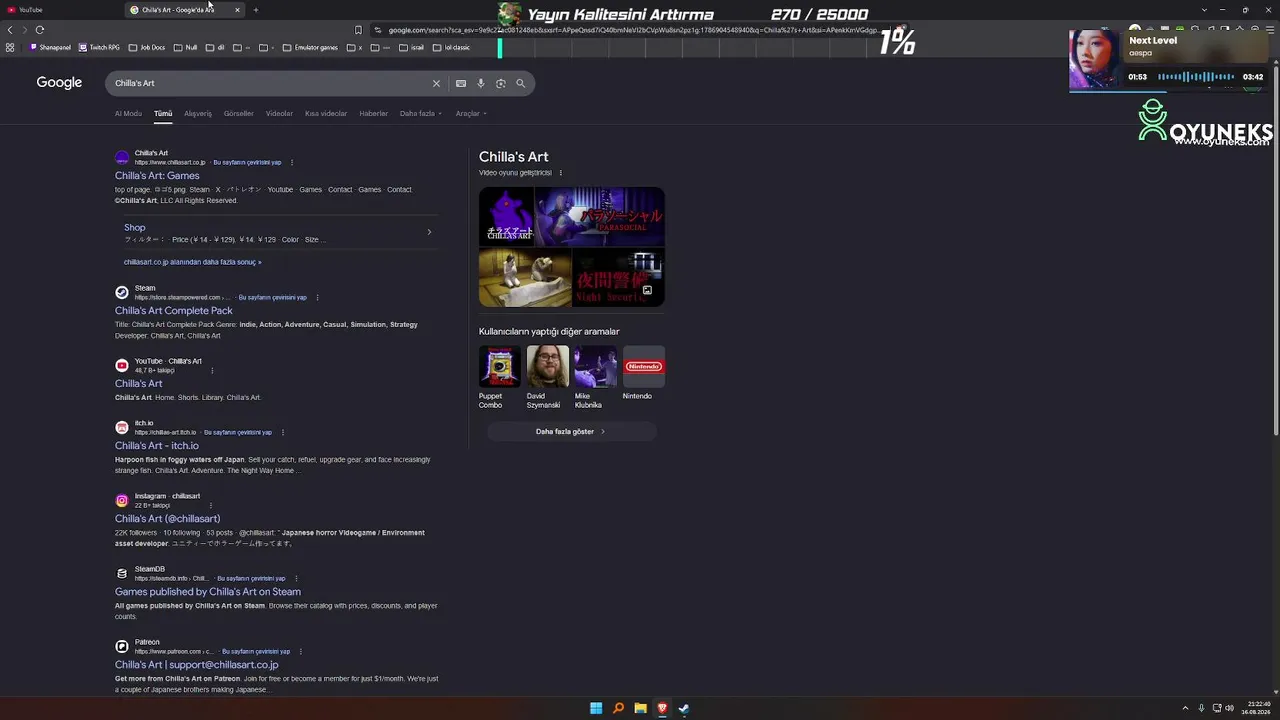Viewport: 1280px width, 720px height.
Task: Reload the page with the refresh icon
Action: [39, 30]
